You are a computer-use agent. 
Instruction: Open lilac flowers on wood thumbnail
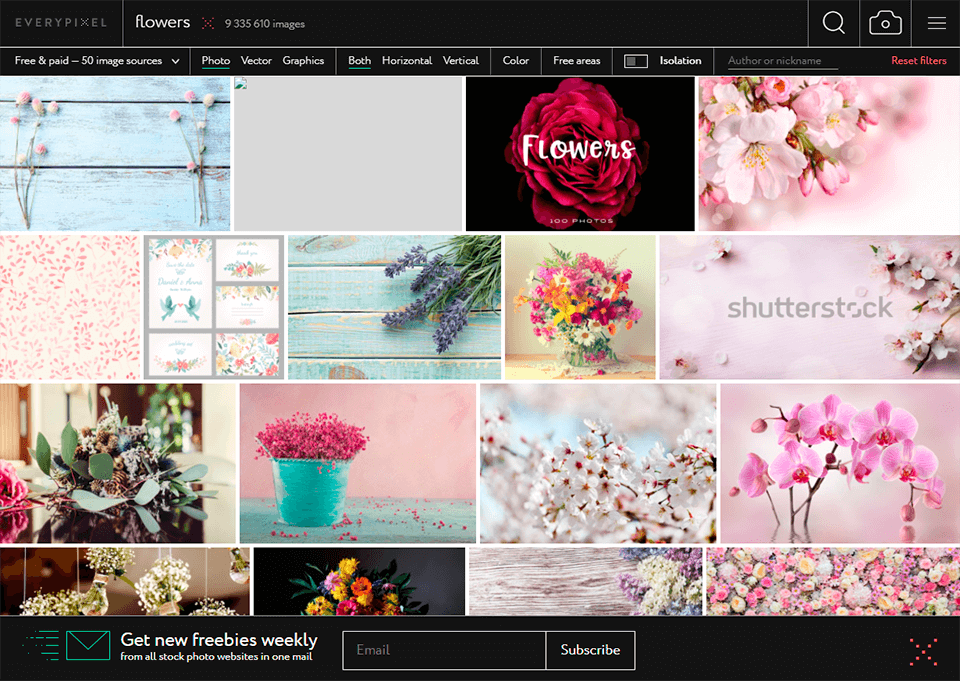[585, 581]
